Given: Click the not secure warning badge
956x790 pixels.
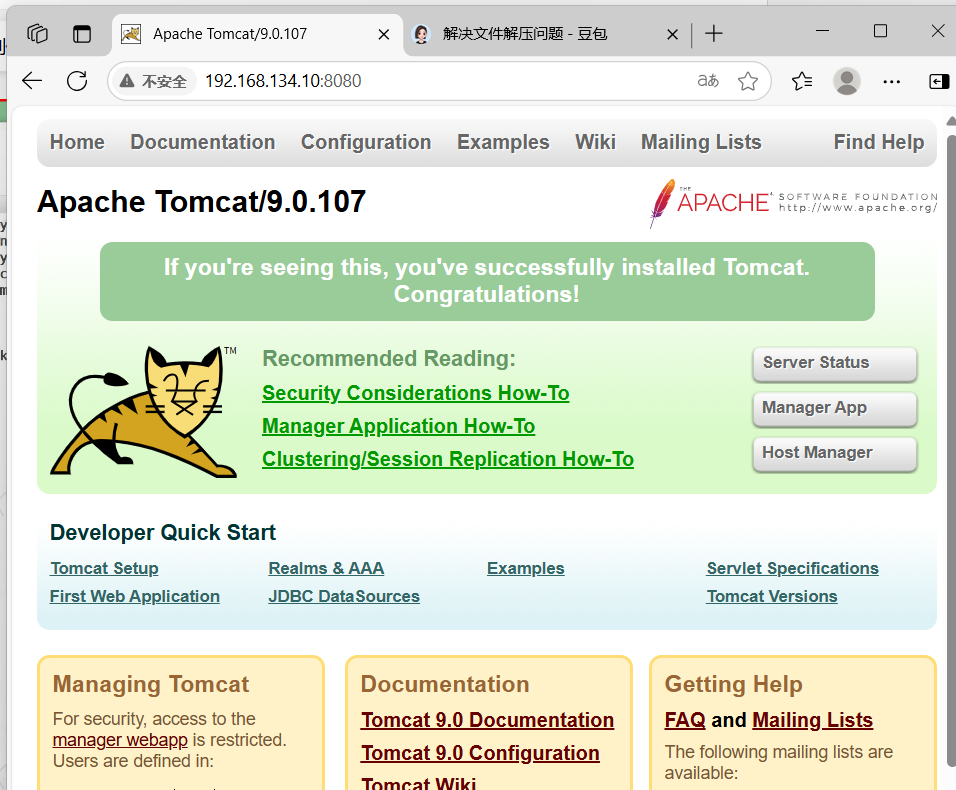Looking at the screenshot, I should [x=154, y=81].
